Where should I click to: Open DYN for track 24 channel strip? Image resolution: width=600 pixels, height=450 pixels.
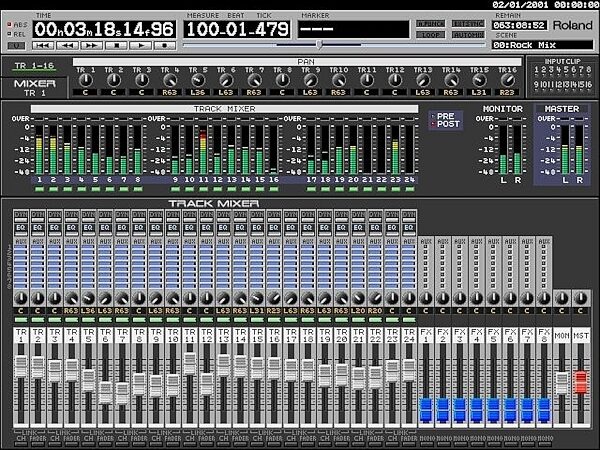[x=409, y=217]
